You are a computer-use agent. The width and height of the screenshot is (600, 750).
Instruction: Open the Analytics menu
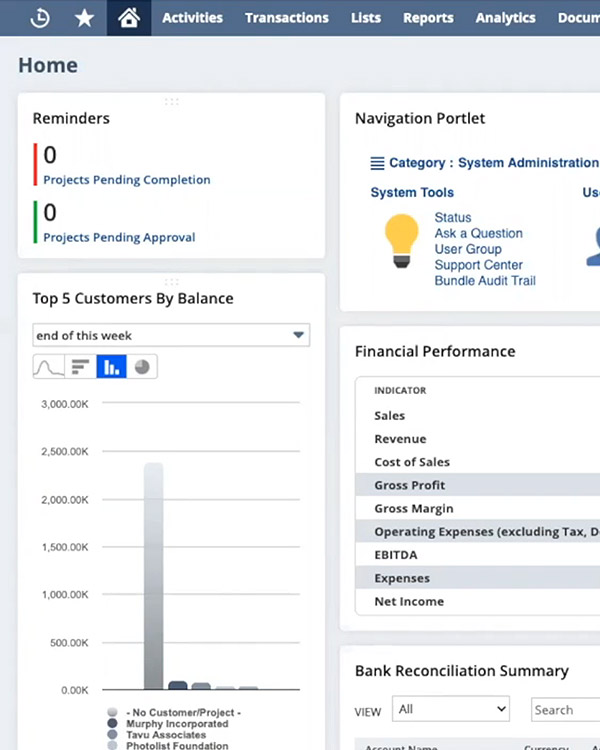coord(505,18)
